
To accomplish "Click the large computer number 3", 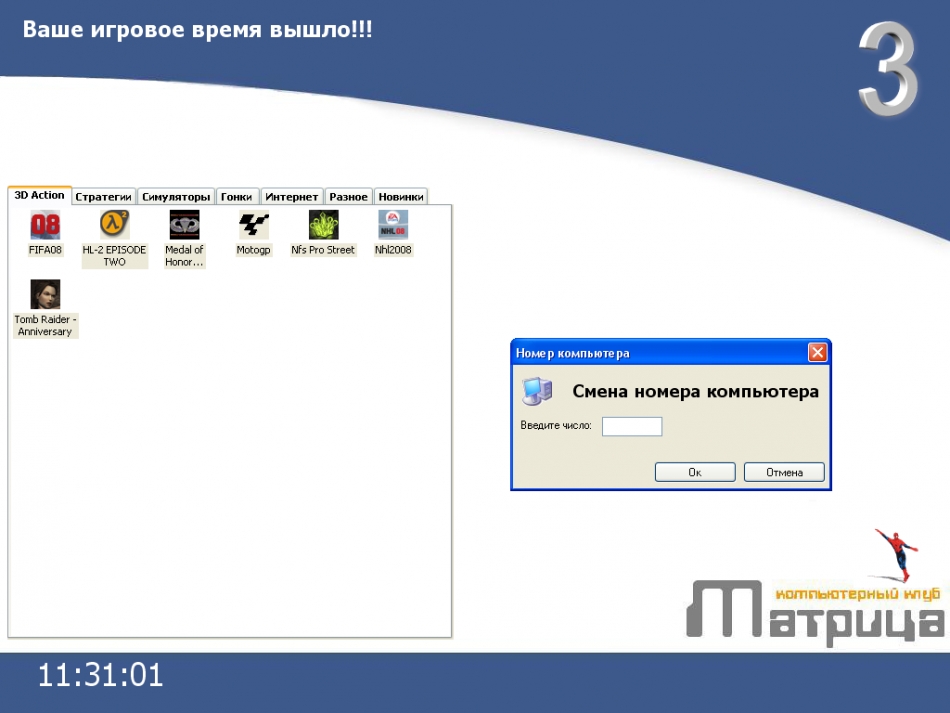I will [x=888, y=68].
